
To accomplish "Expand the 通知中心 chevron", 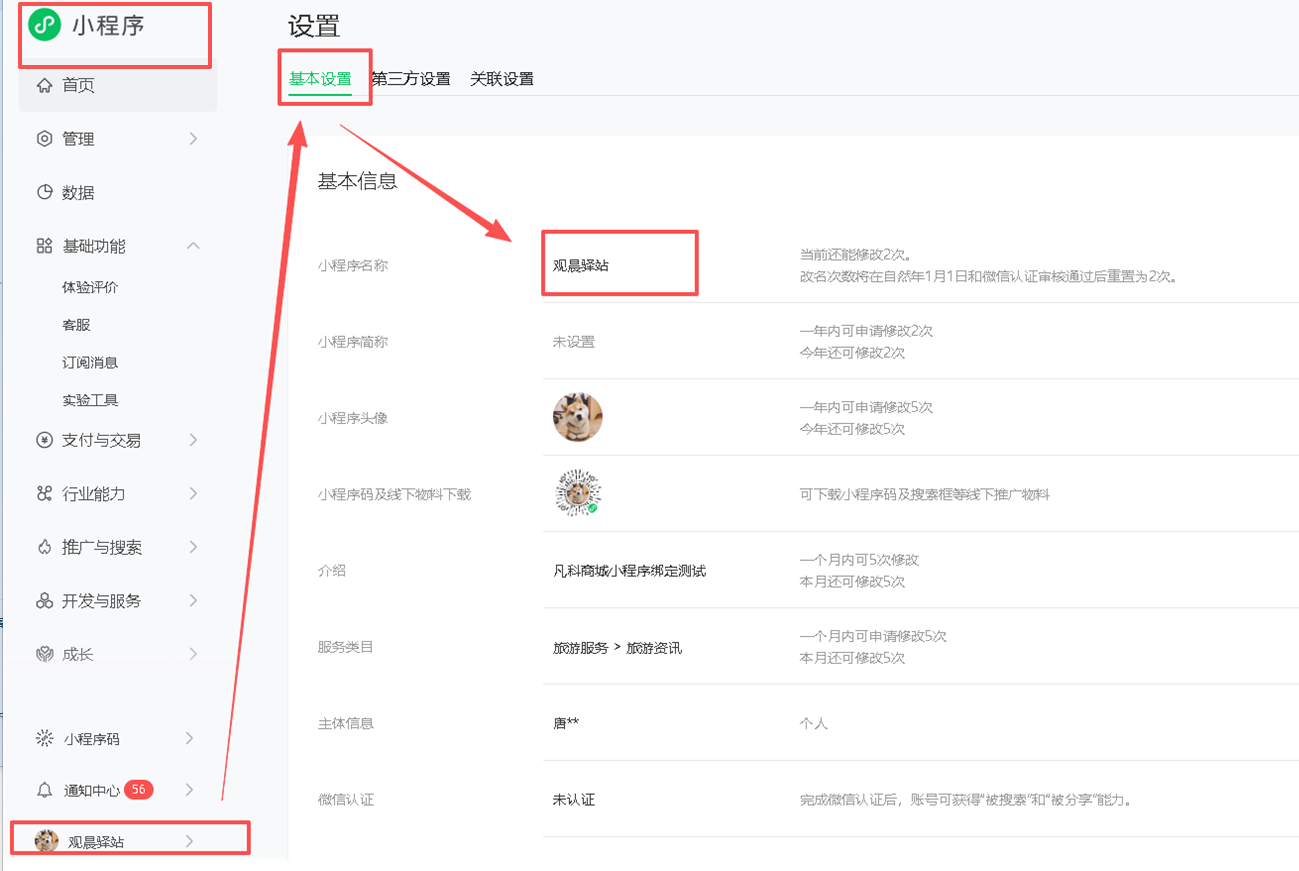I will coord(190,790).
